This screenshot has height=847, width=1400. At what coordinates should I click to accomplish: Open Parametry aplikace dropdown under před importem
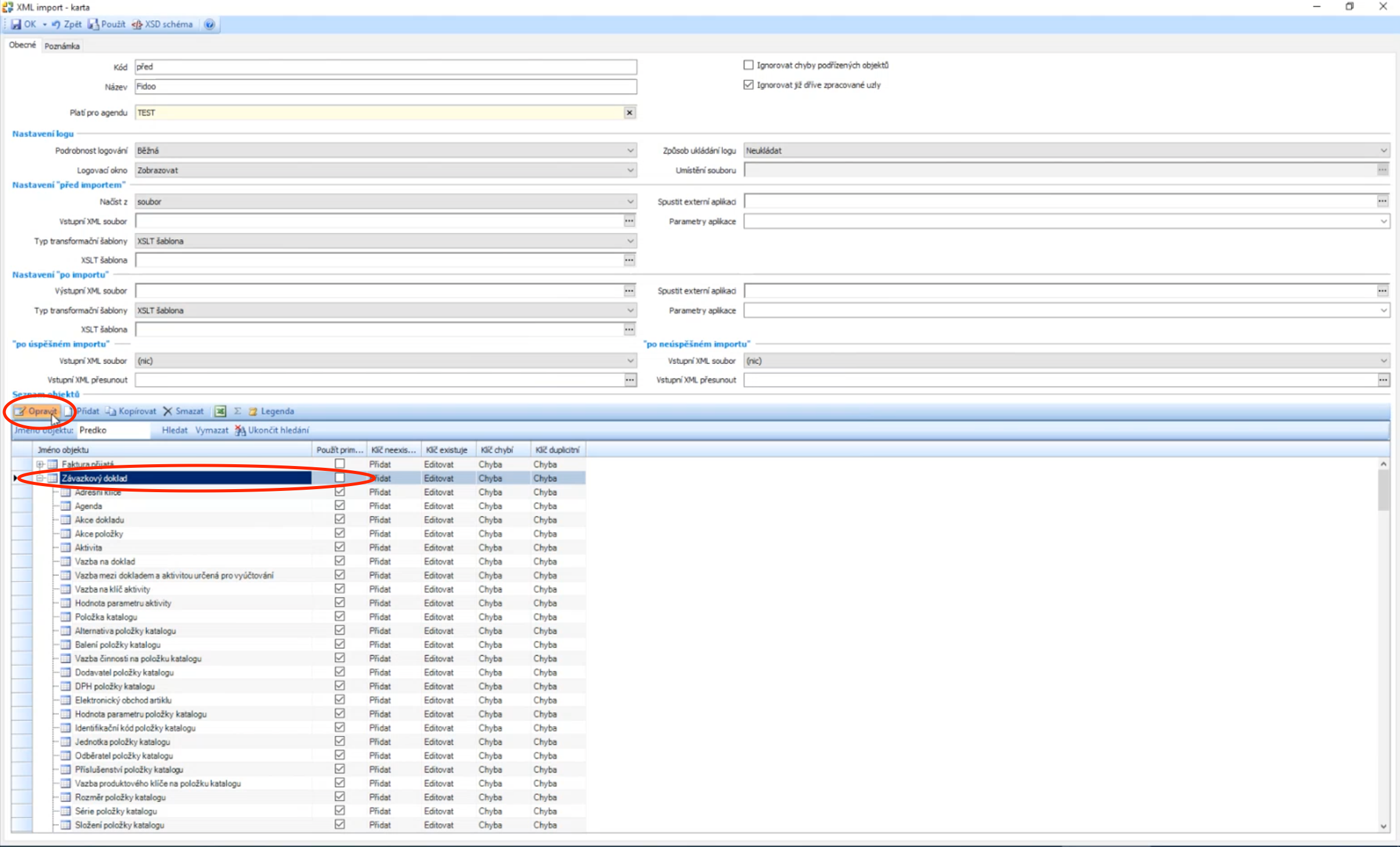point(1384,222)
